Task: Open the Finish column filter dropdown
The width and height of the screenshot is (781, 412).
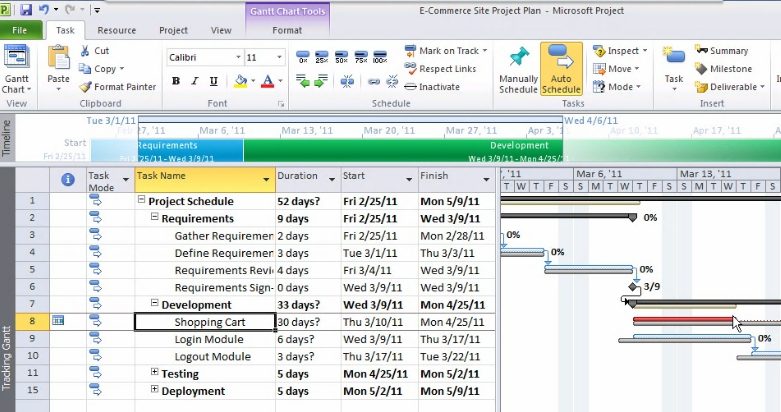Action: pos(486,179)
